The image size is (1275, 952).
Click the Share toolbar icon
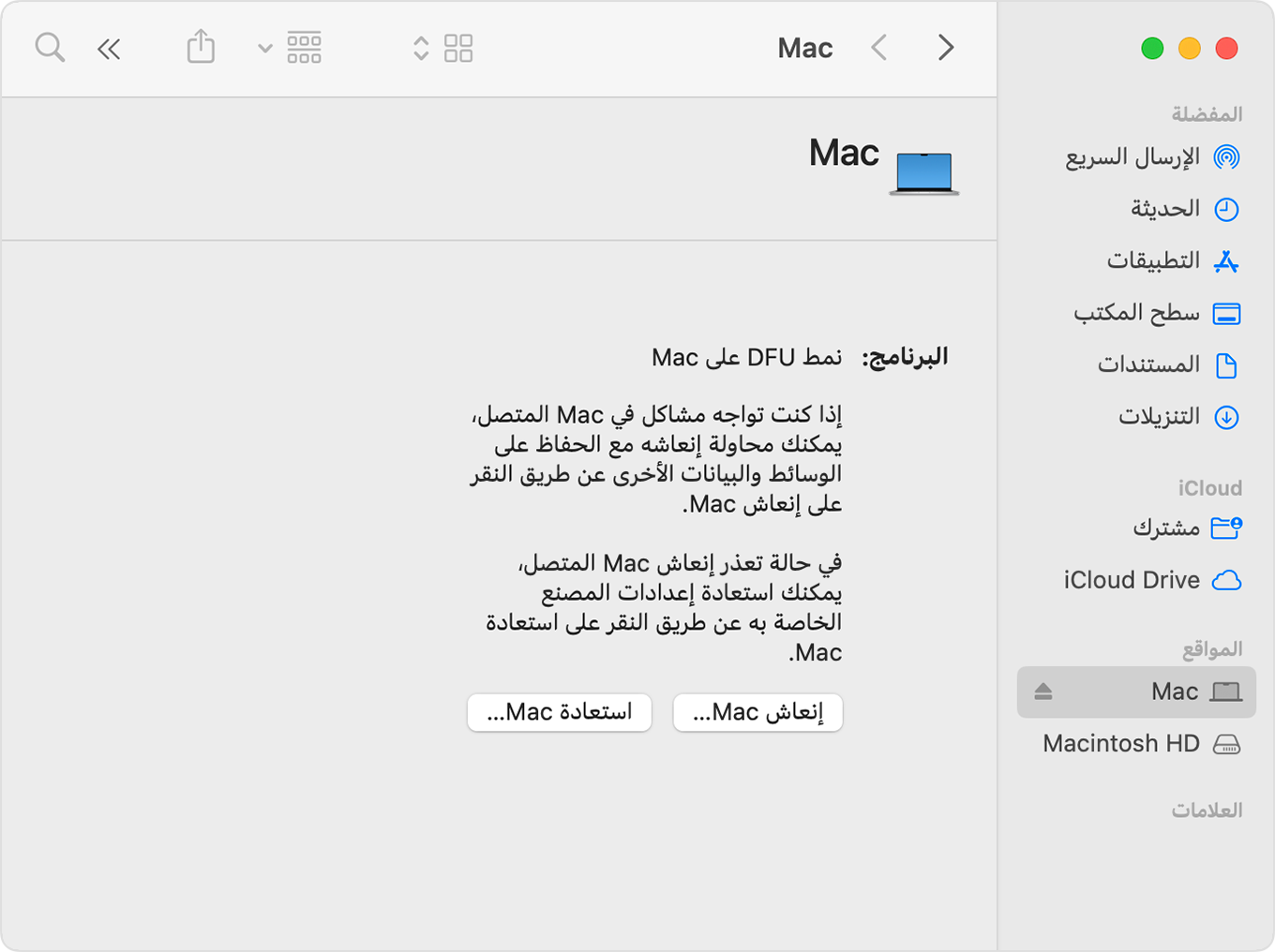tap(201, 46)
